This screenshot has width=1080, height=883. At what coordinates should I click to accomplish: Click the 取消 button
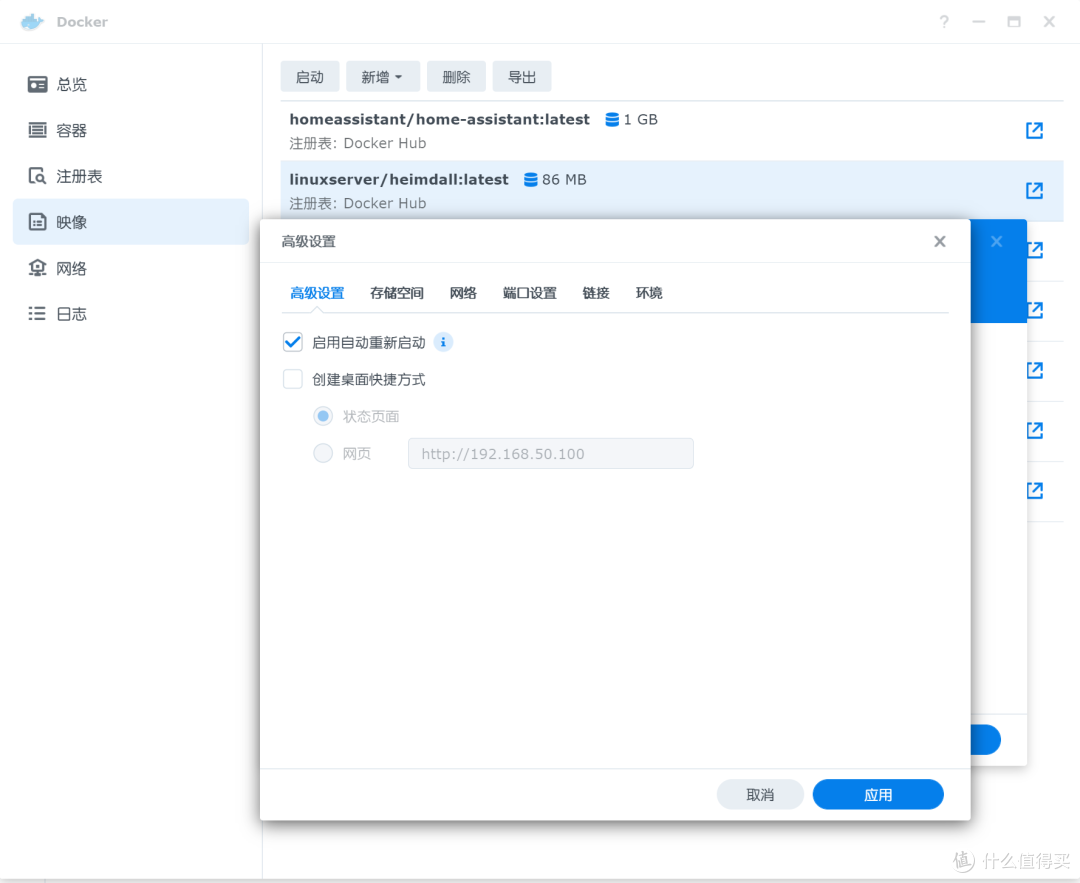tap(760, 794)
